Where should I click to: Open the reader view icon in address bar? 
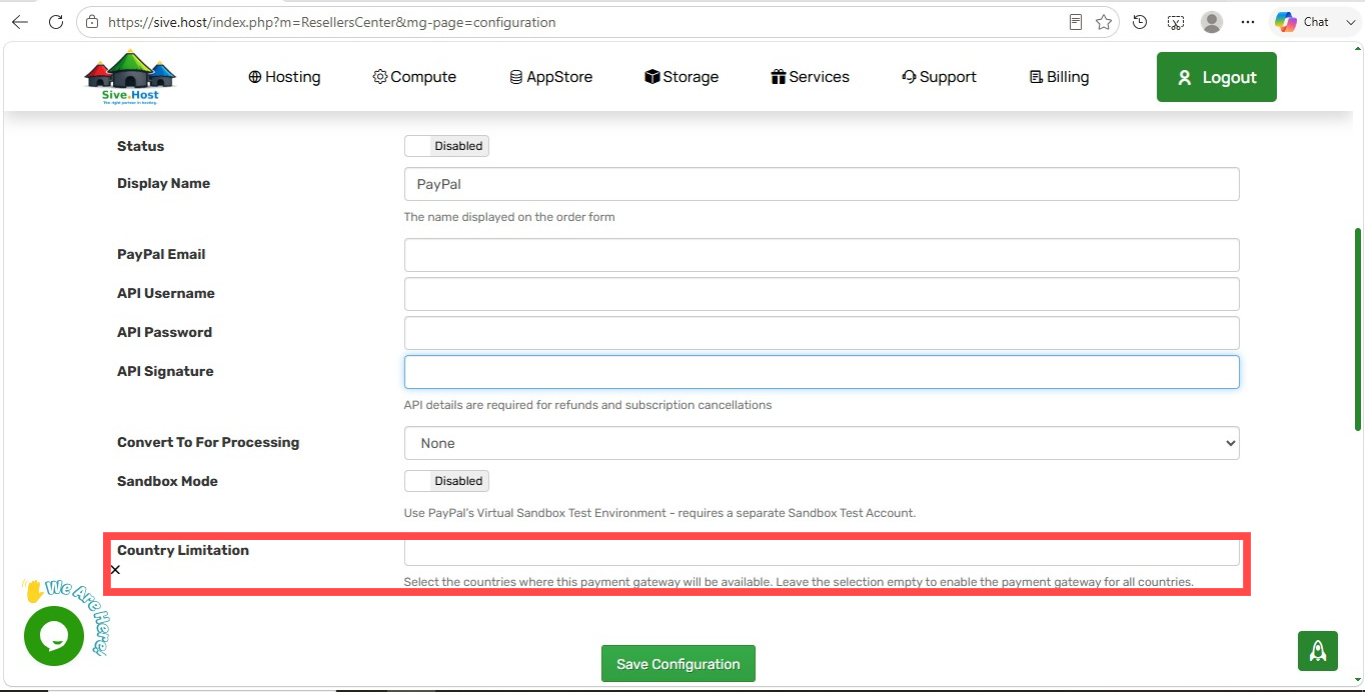[x=1076, y=22]
